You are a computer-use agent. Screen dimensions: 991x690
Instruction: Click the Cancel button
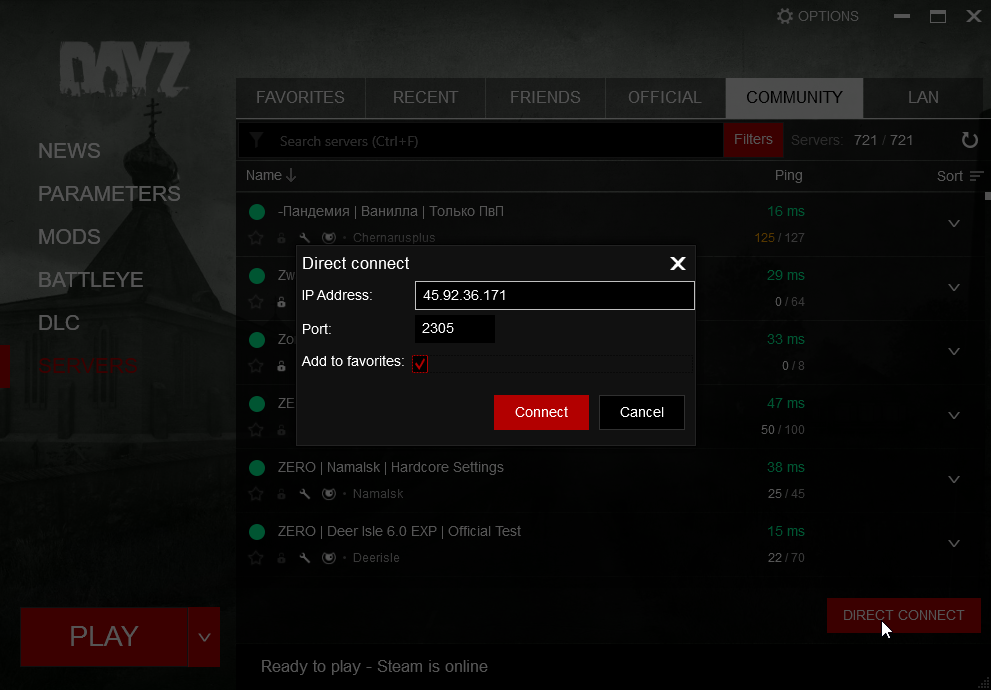point(641,412)
